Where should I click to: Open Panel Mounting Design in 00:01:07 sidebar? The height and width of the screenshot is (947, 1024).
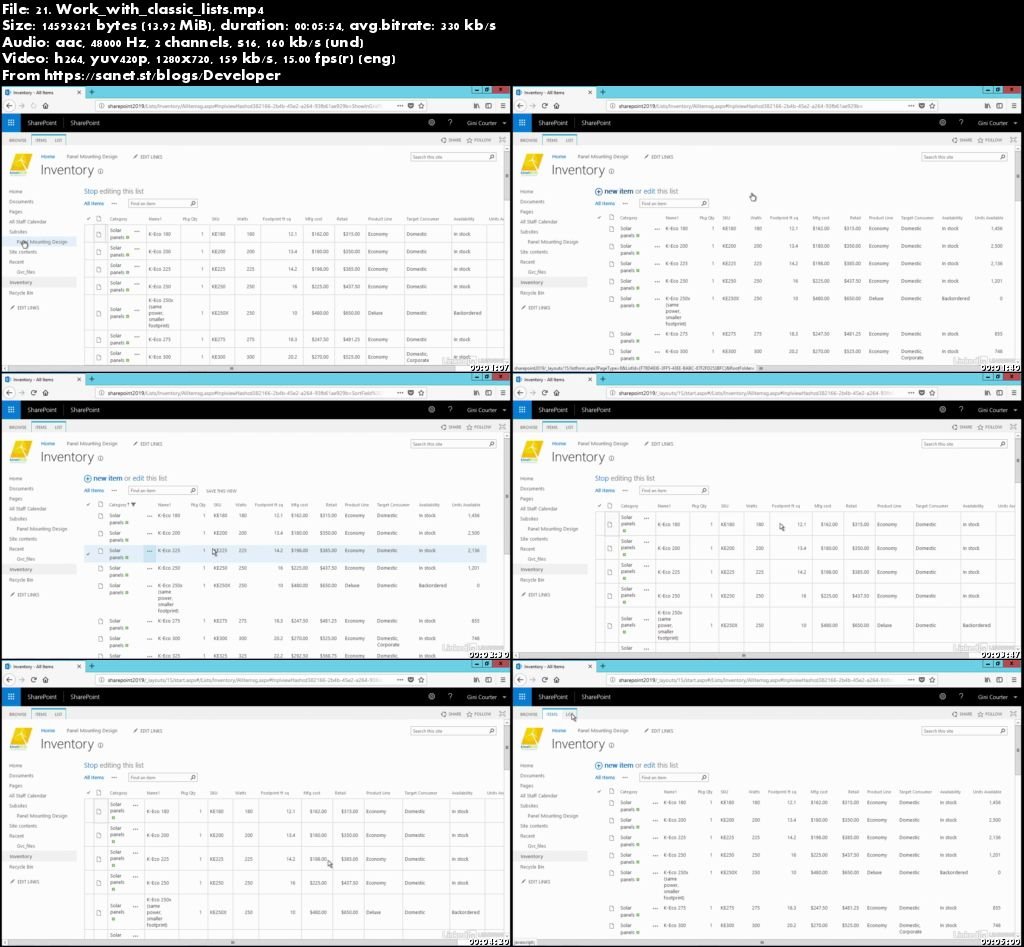pos(42,242)
